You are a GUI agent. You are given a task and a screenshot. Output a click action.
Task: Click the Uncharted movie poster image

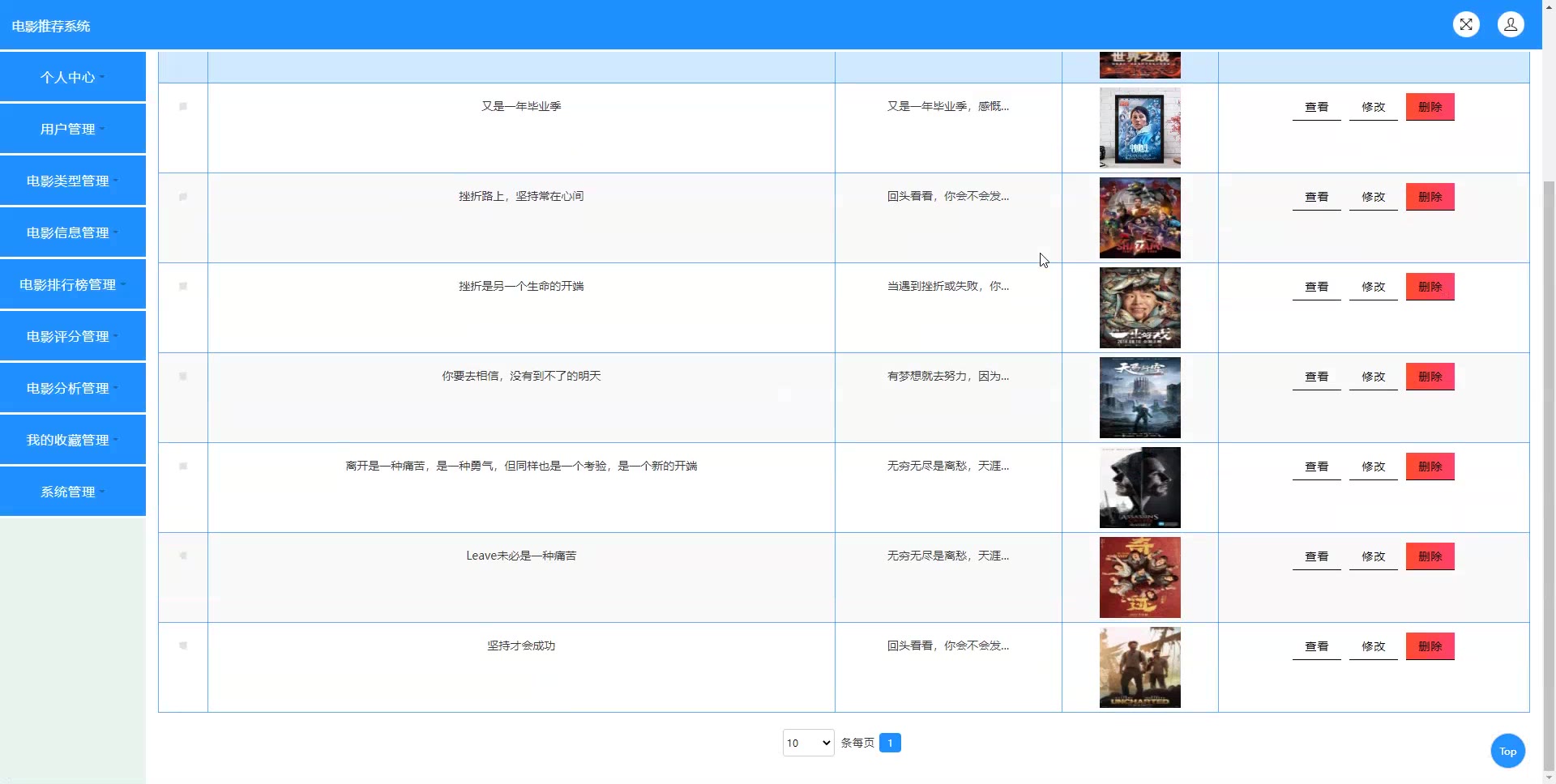(x=1139, y=667)
